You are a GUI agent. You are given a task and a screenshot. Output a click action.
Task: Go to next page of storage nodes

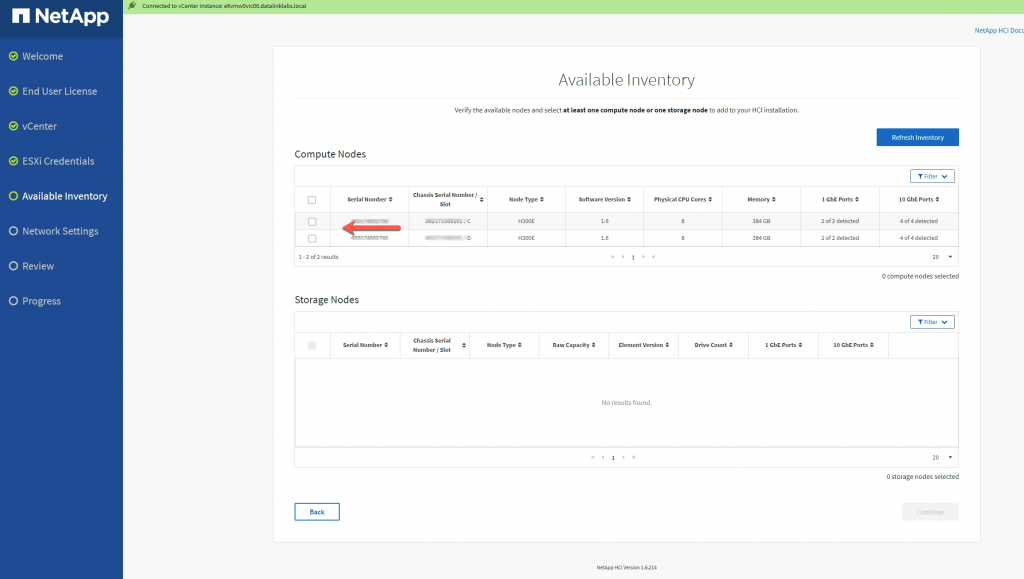click(x=624, y=457)
